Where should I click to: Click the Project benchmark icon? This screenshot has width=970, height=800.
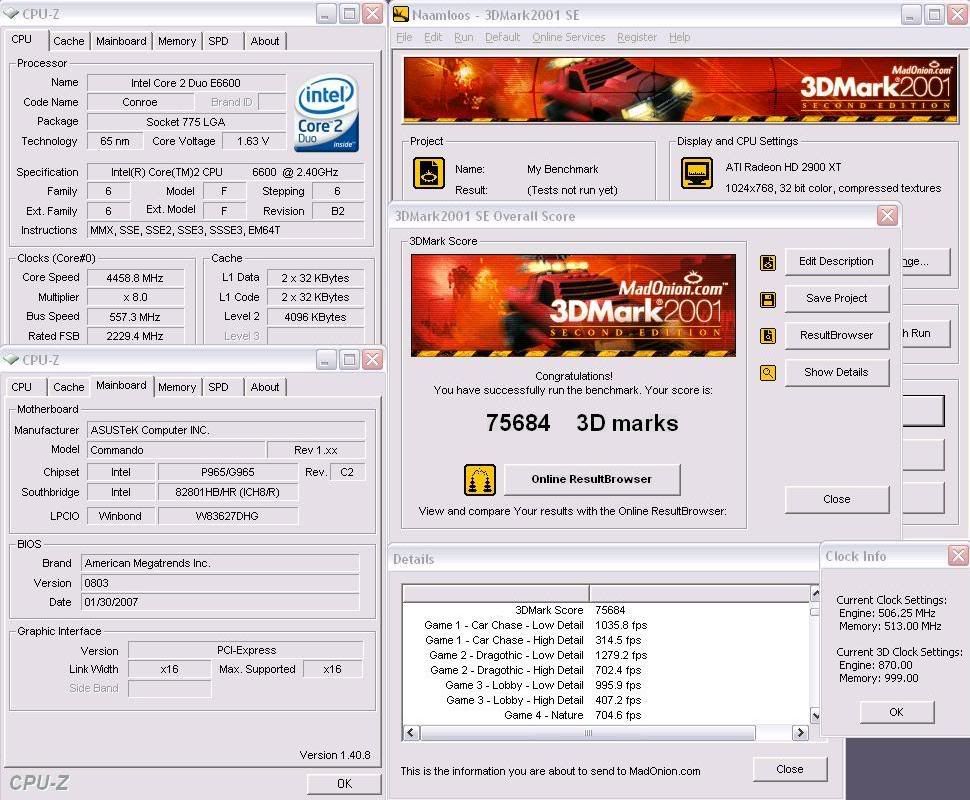(x=428, y=173)
